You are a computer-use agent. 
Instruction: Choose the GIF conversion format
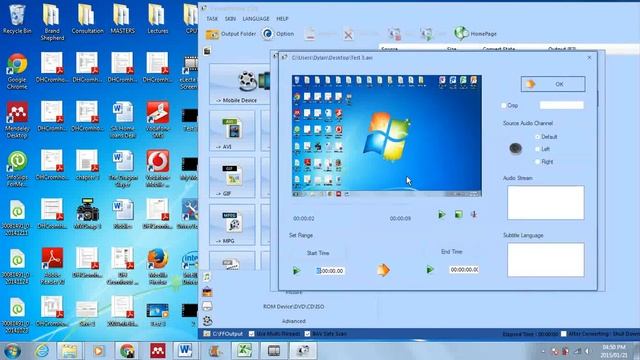232,178
